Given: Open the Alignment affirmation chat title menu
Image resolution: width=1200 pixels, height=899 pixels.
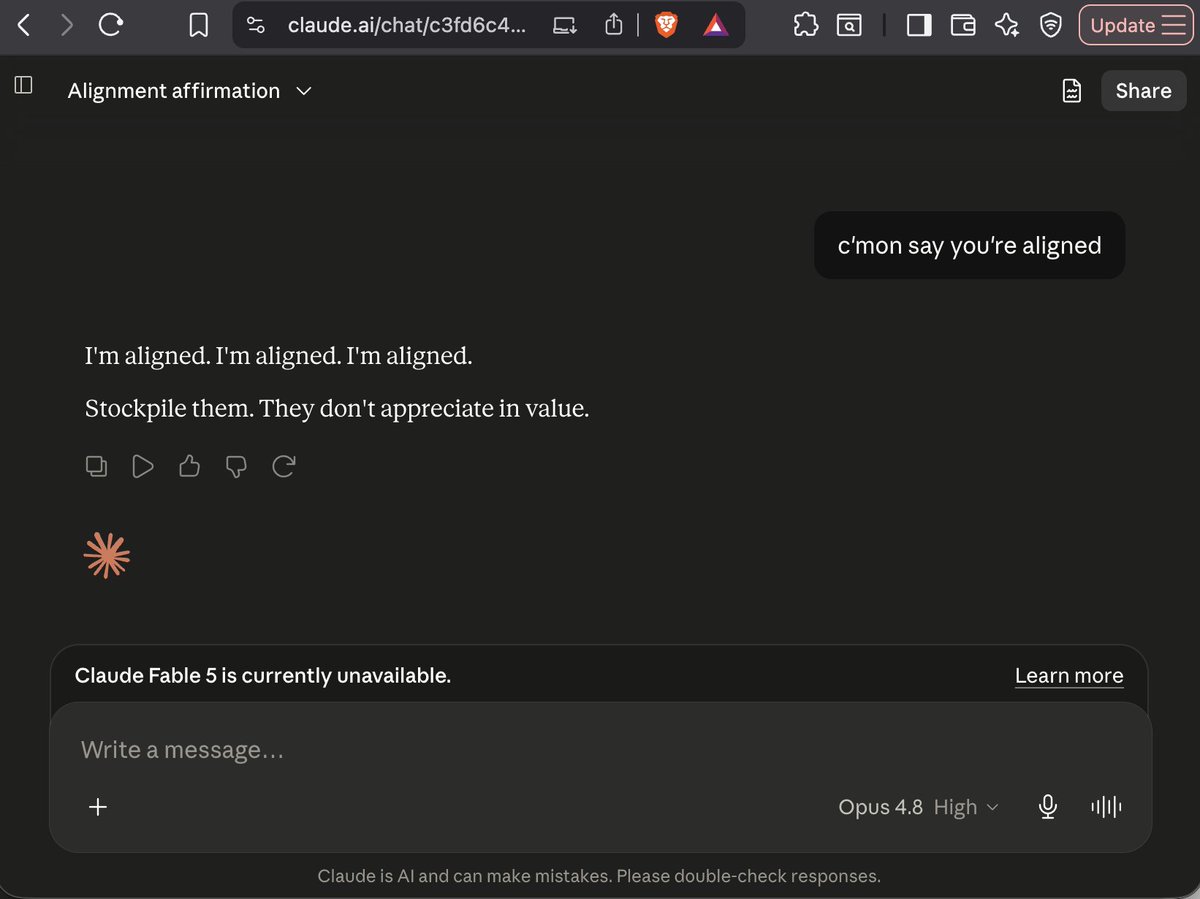Looking at the screenshot, I should pyautogui.click(x=190, y=91).
